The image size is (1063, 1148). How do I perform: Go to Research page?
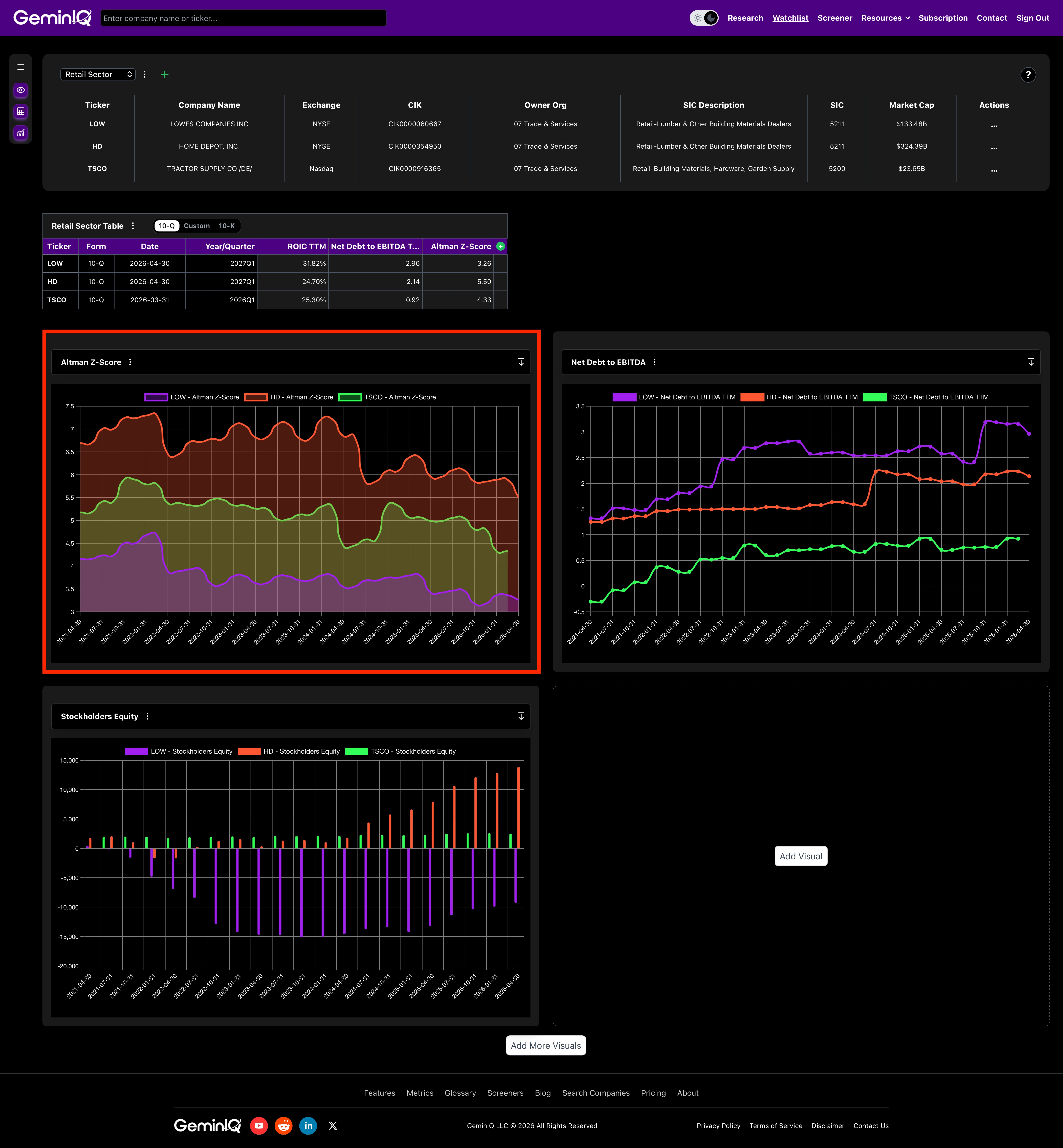tap(746, 18)
